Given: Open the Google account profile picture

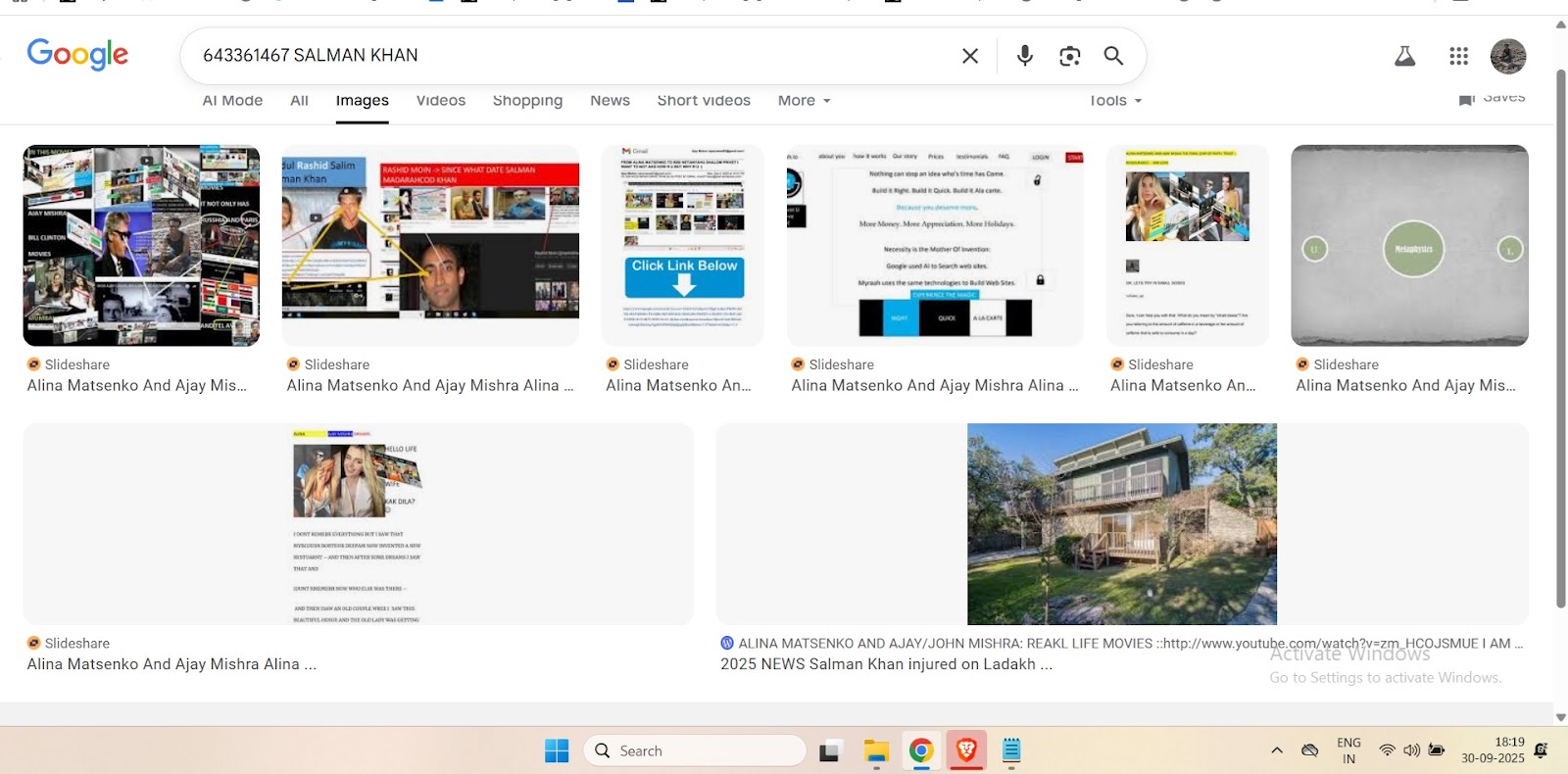Looking at the screenshot, I should (1507, 56).
